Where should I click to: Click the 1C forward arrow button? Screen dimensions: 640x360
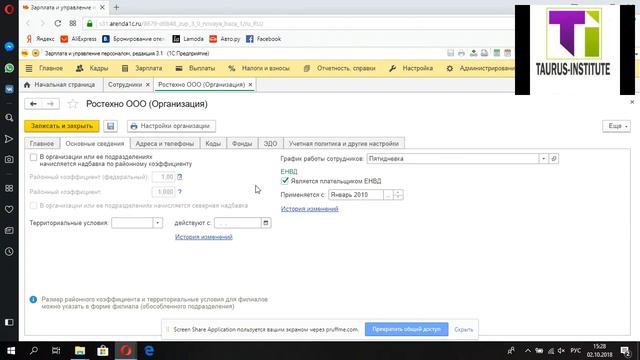click(x=51, y=104)
